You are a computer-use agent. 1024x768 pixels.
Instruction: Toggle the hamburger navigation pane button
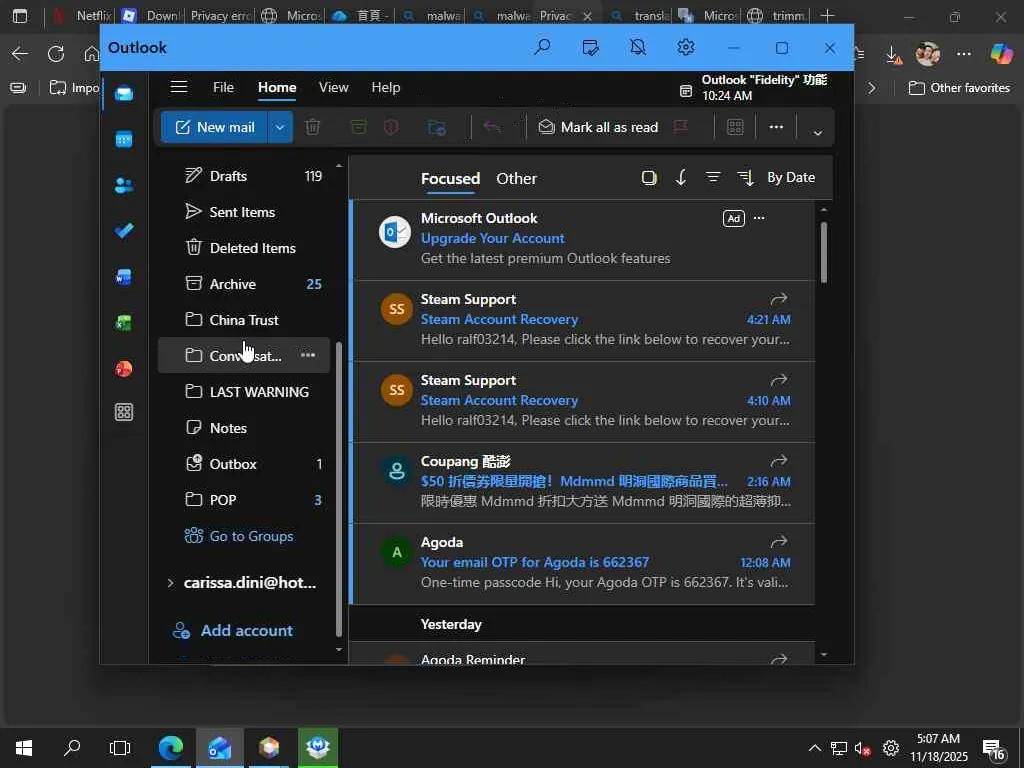pyautogui.click(x=179, y=87)
